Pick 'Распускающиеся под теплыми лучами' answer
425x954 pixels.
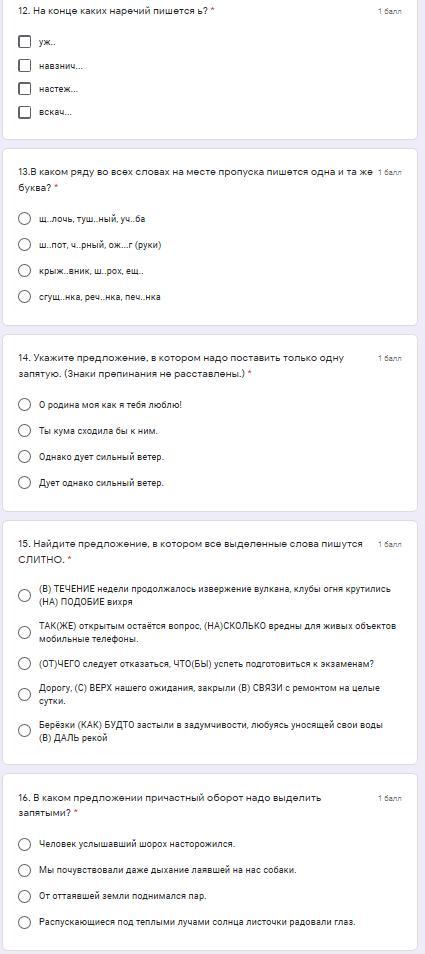tap(24, 922)
